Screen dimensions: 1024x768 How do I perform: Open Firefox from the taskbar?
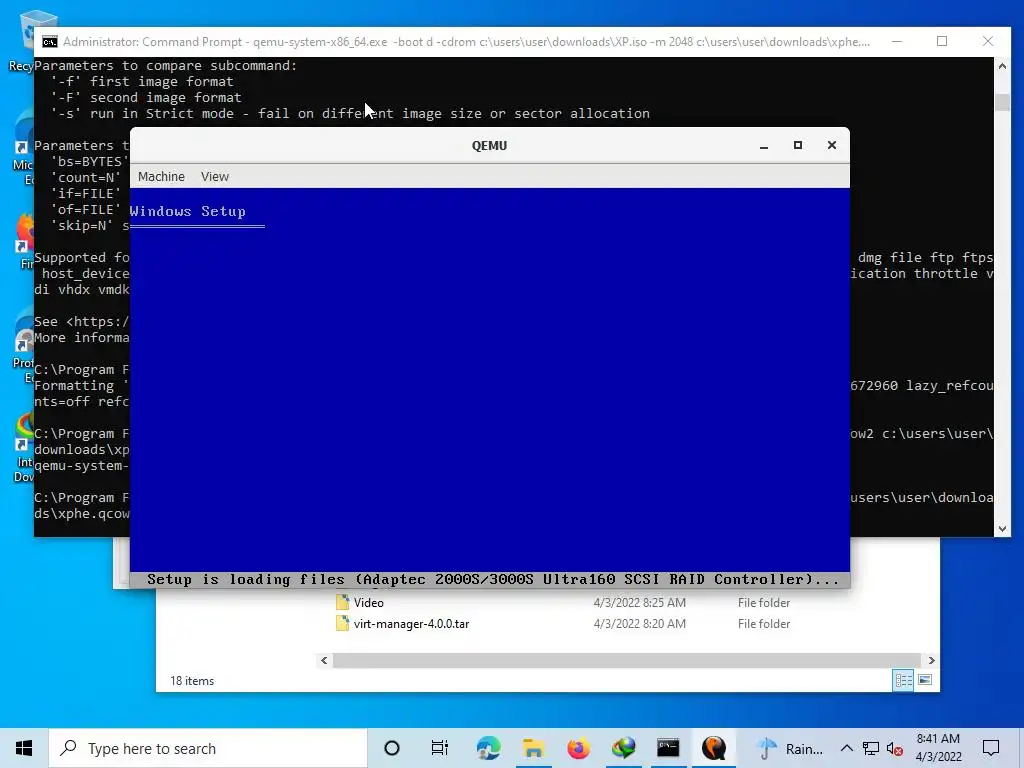pos(578,748)
